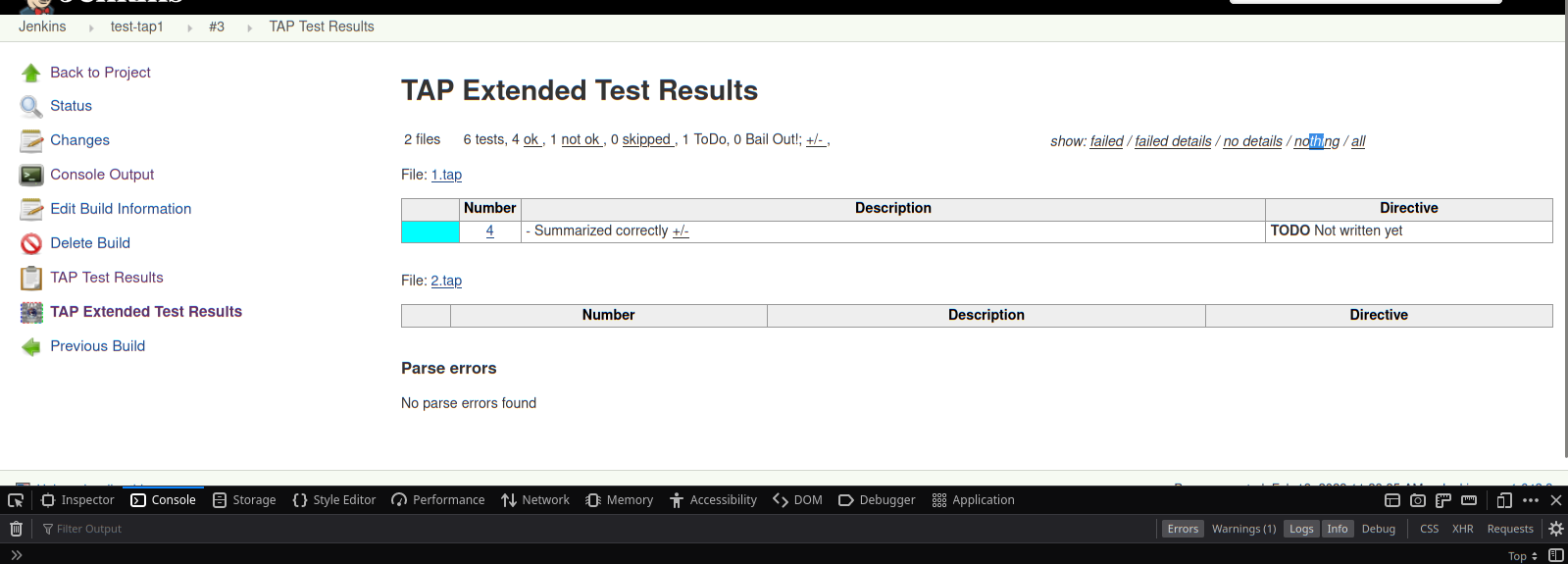Click the 'all' show link
1568x564 pixels.
click(1358, 141)
